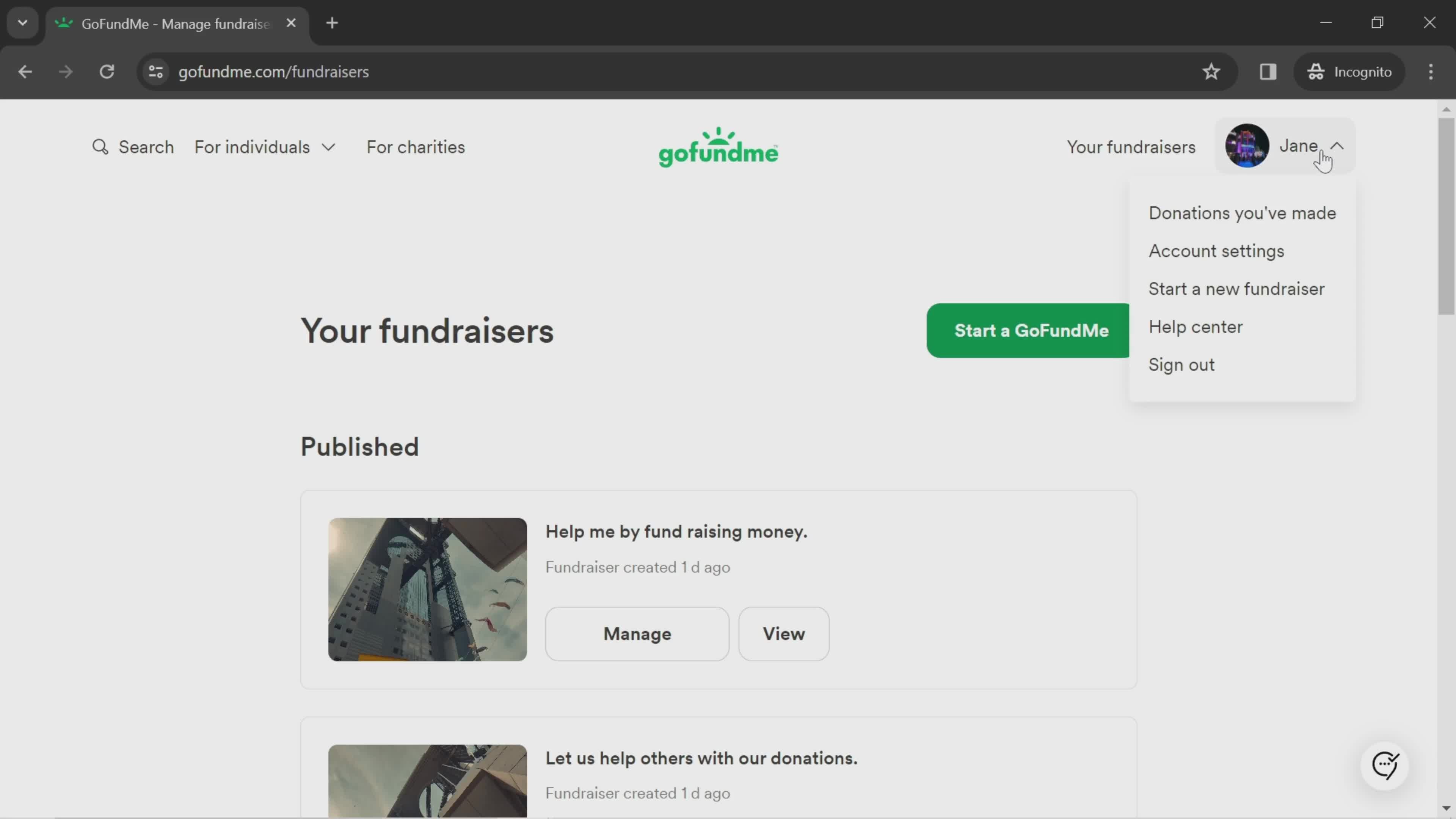Select Account settings from dropdown menu

click(x=1216, y=251)
